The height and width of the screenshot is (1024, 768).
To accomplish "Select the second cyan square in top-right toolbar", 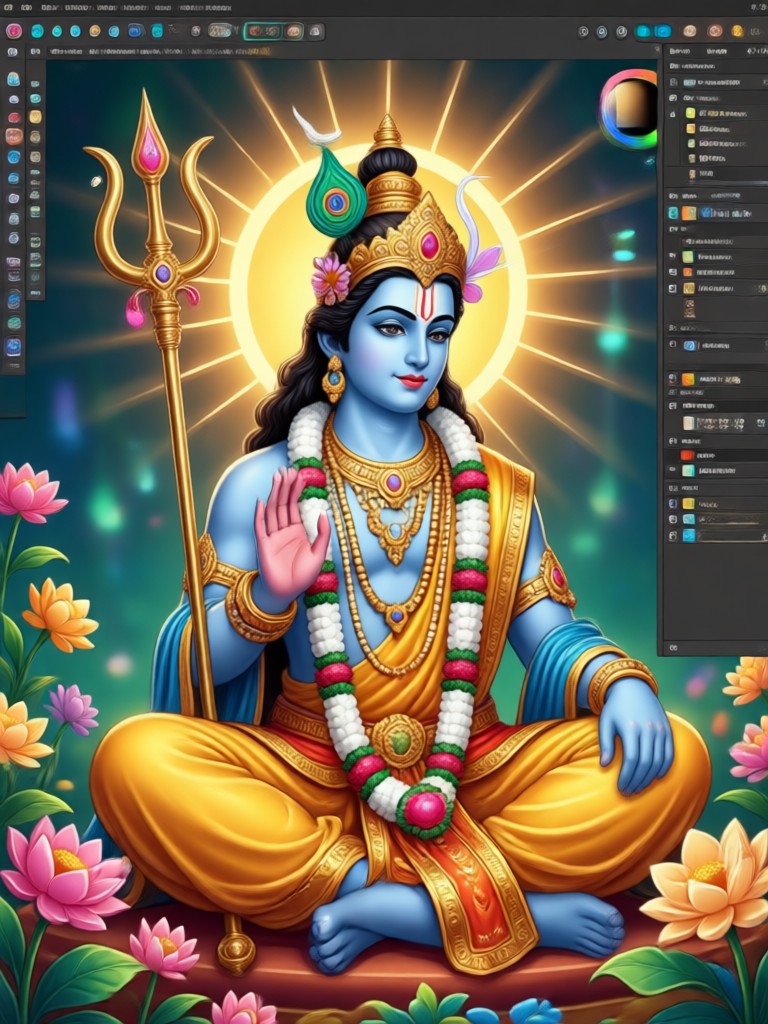I will coord(663,31).
